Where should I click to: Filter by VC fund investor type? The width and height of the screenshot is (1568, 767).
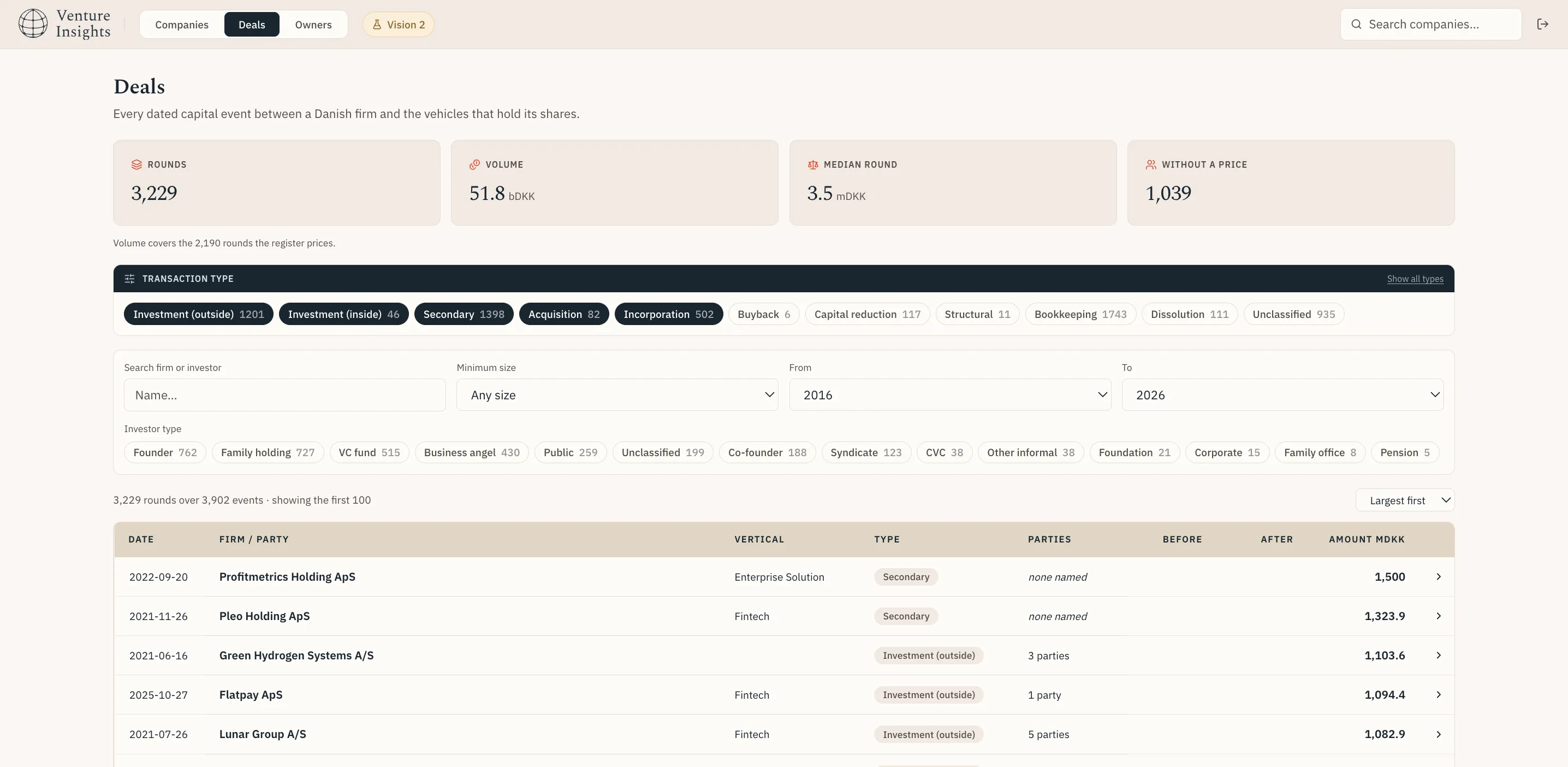370,452
